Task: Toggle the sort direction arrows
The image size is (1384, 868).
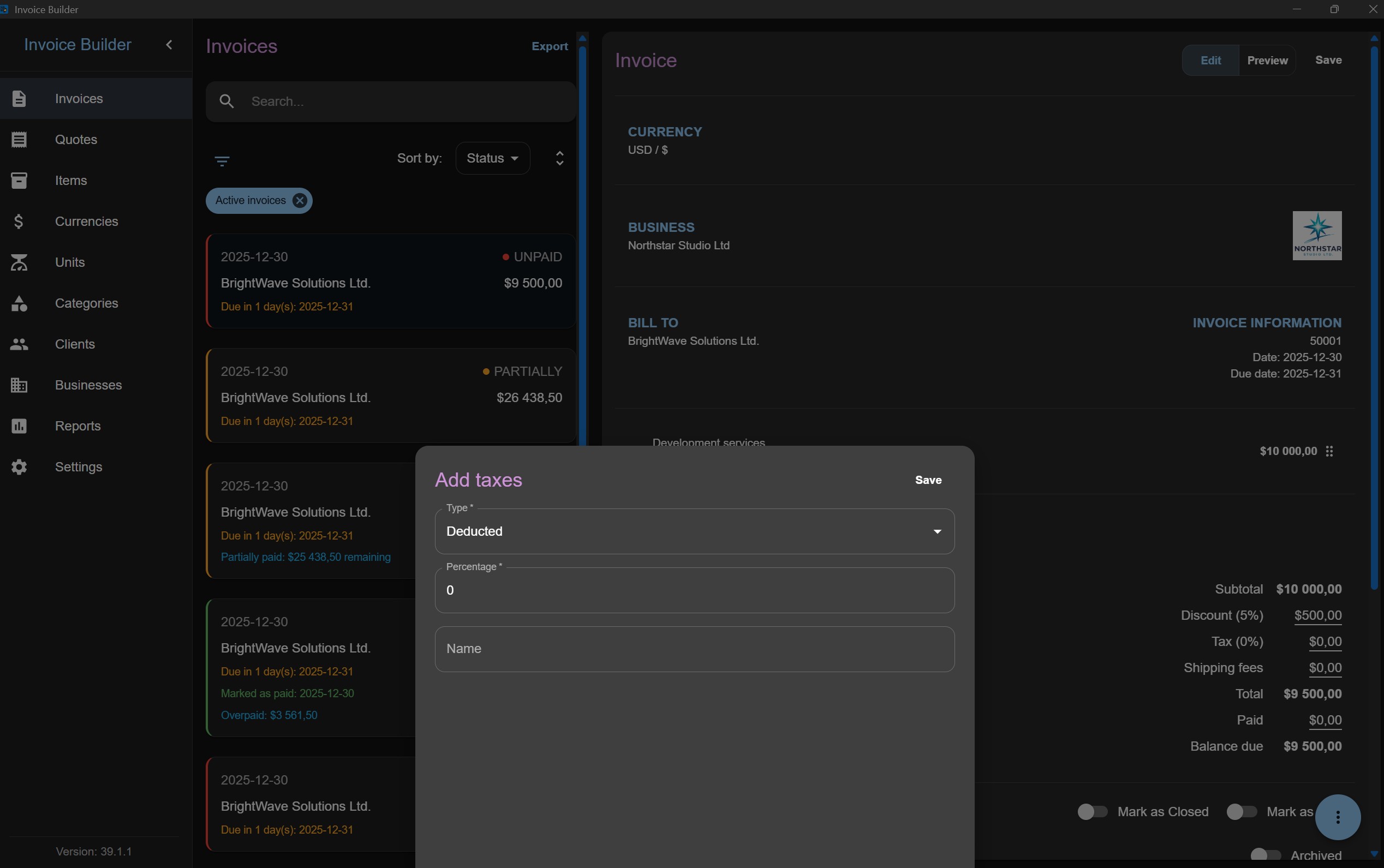Action: (560, 158)
